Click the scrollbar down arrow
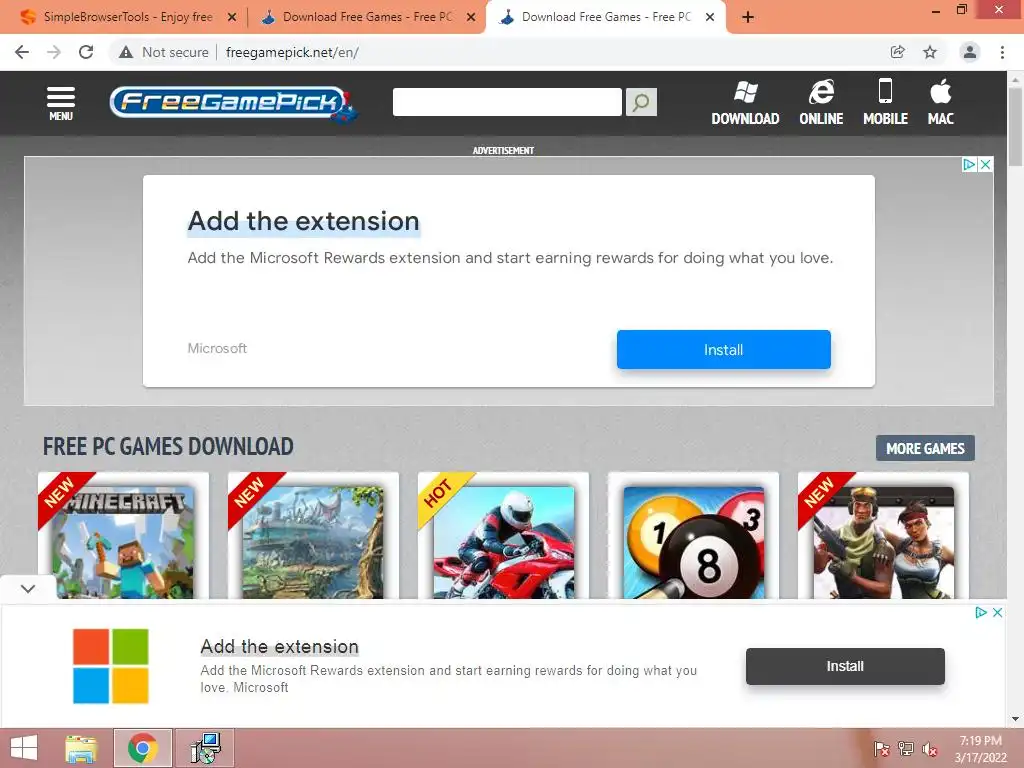 pyautogui.click(x=1015, y=719)
